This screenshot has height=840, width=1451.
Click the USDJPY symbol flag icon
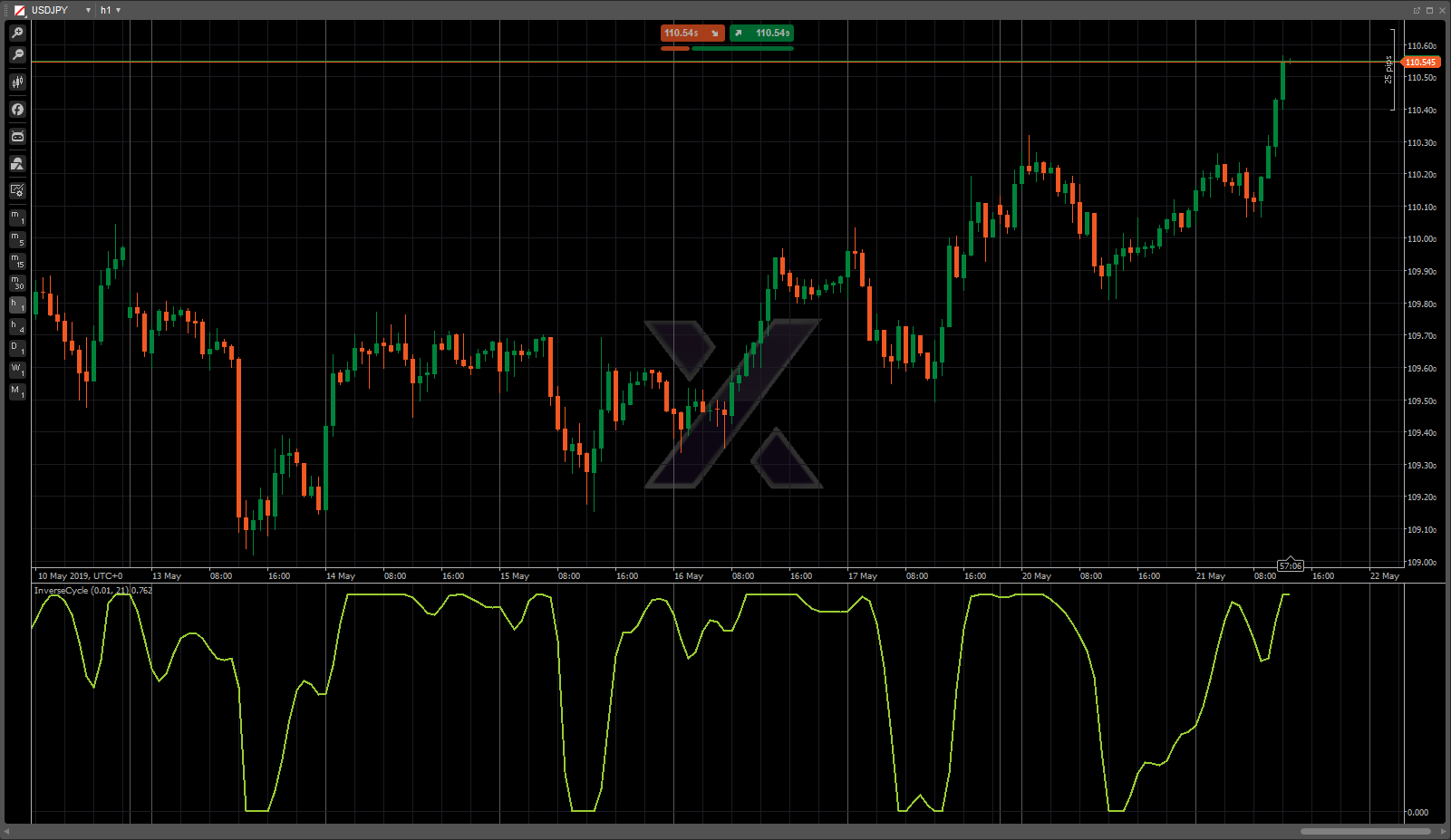click(x=19, y=10)
